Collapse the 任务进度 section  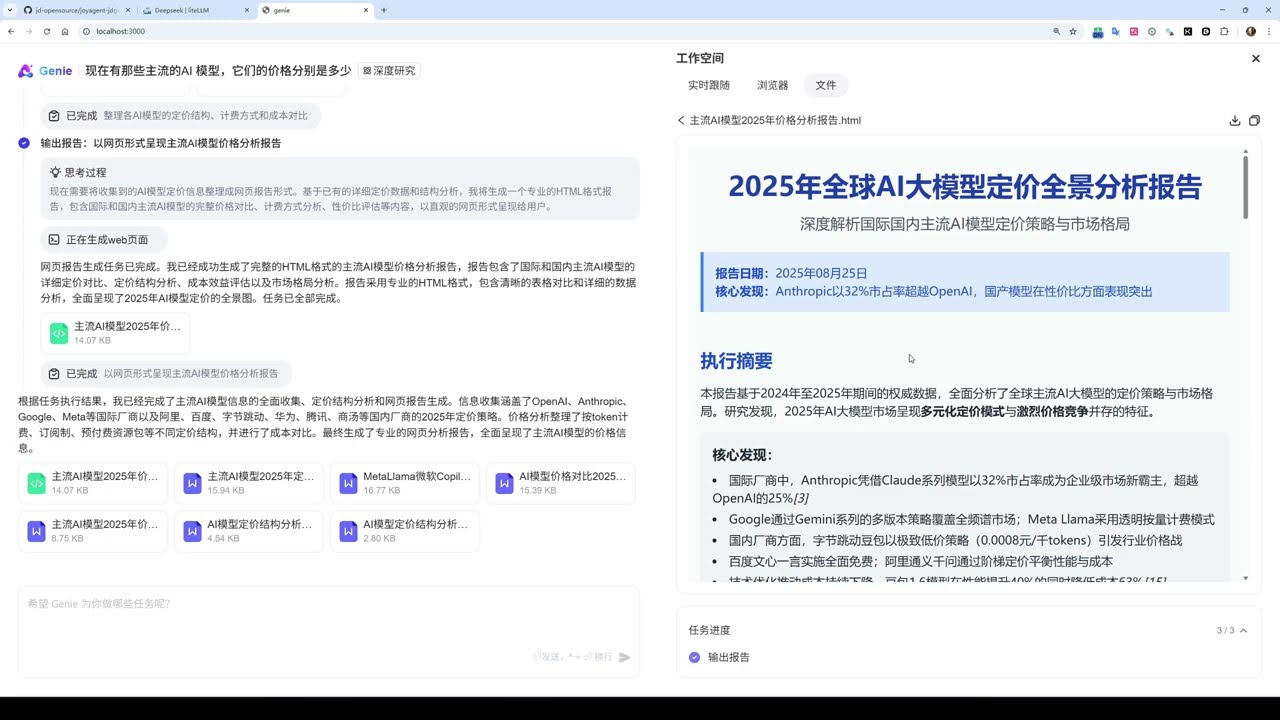coord(1244,630)
